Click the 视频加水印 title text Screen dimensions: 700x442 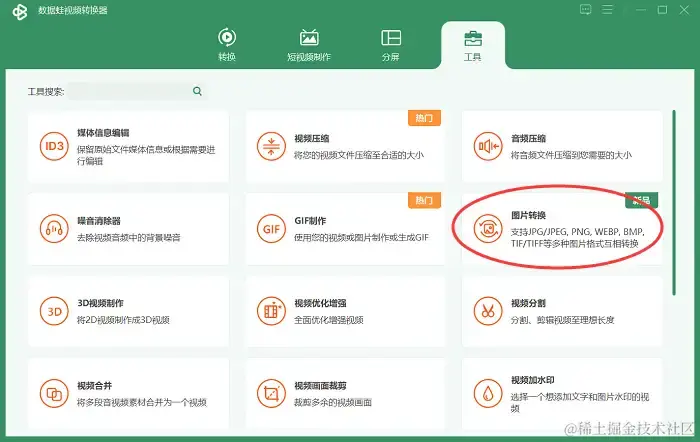533,380
